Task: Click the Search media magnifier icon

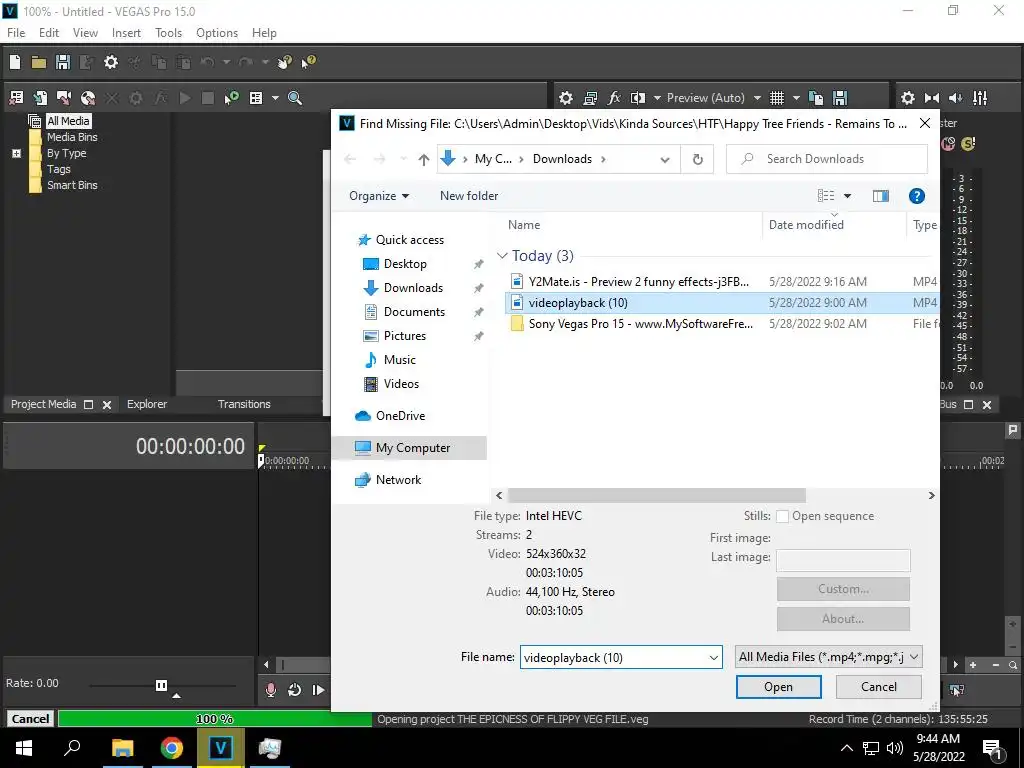Action: click(x=295, y=98)
